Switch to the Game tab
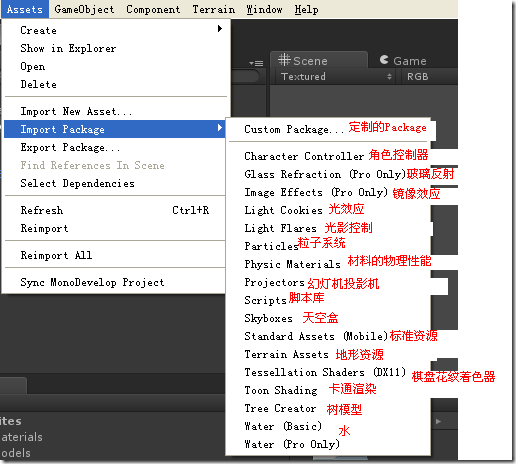The image size is (516, 464). pyautogui.click(x=403, y=61)
